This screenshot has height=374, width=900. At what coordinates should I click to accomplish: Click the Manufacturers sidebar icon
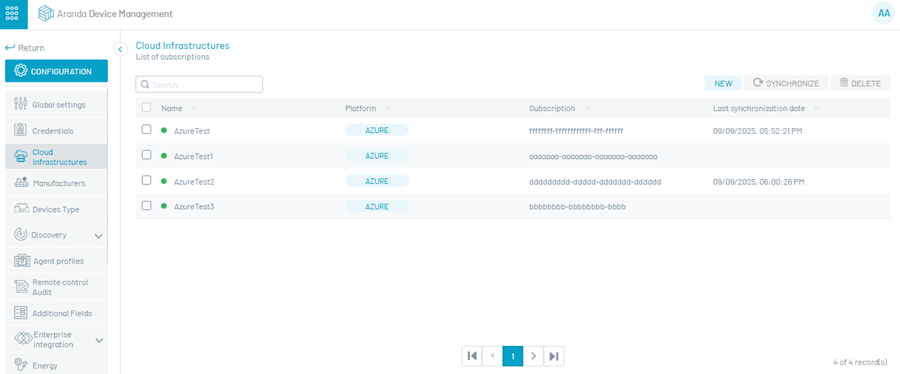click(21, 183)
